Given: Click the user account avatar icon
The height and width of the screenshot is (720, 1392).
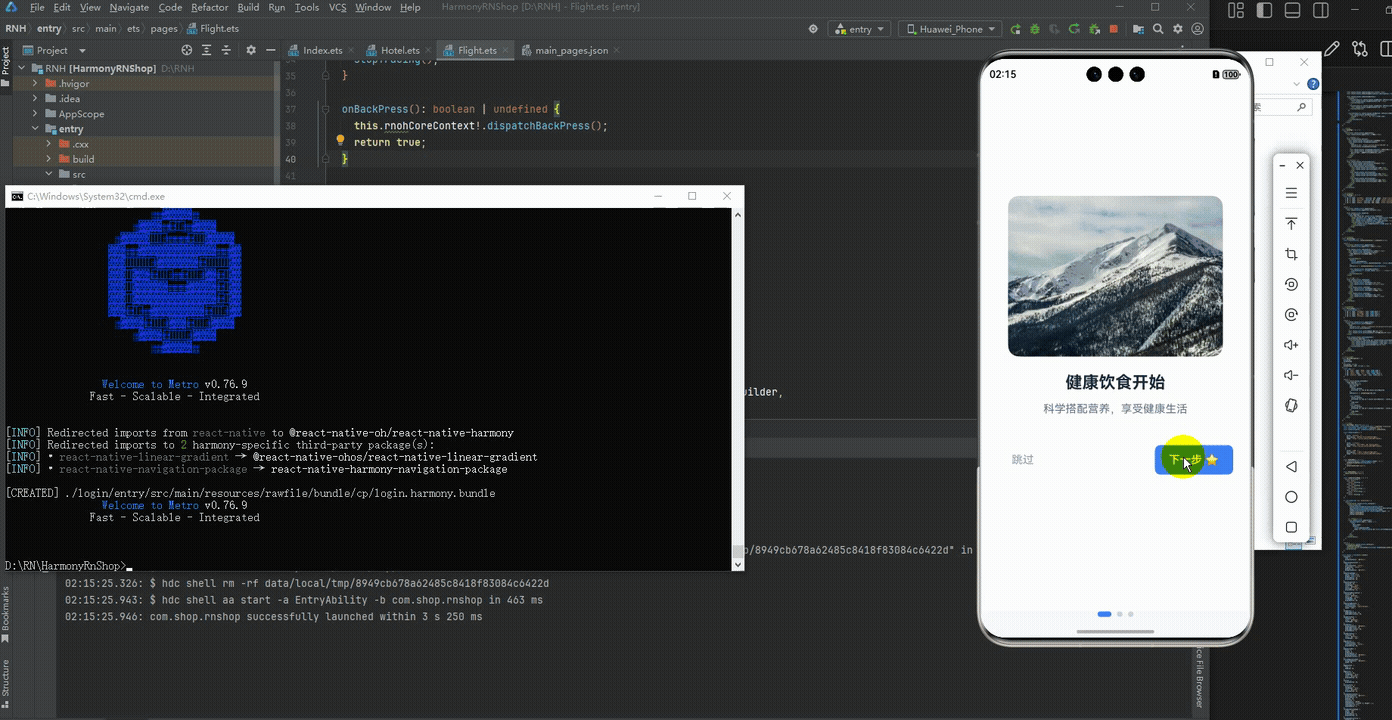Looking at the screenshot, I should [1198, 29].
